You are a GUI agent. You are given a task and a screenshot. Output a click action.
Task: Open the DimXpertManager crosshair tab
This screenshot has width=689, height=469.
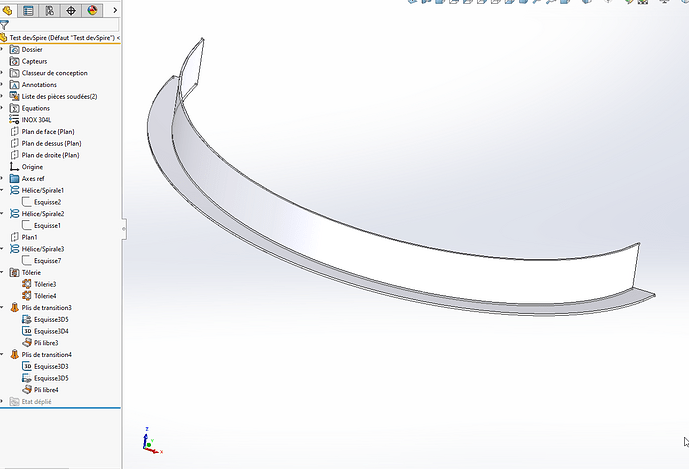coord(71,11)
